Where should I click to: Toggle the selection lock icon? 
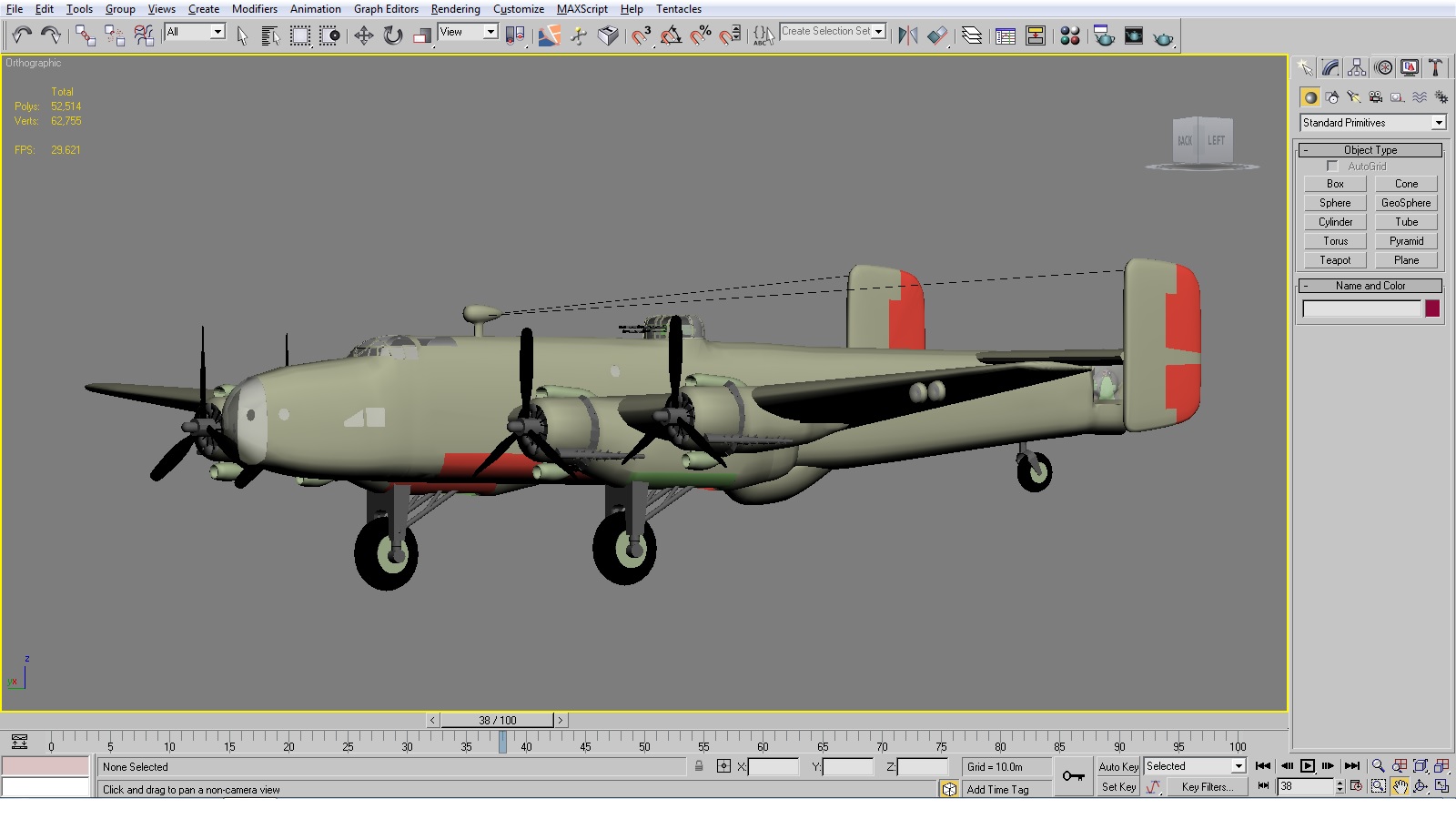(699, 766)
